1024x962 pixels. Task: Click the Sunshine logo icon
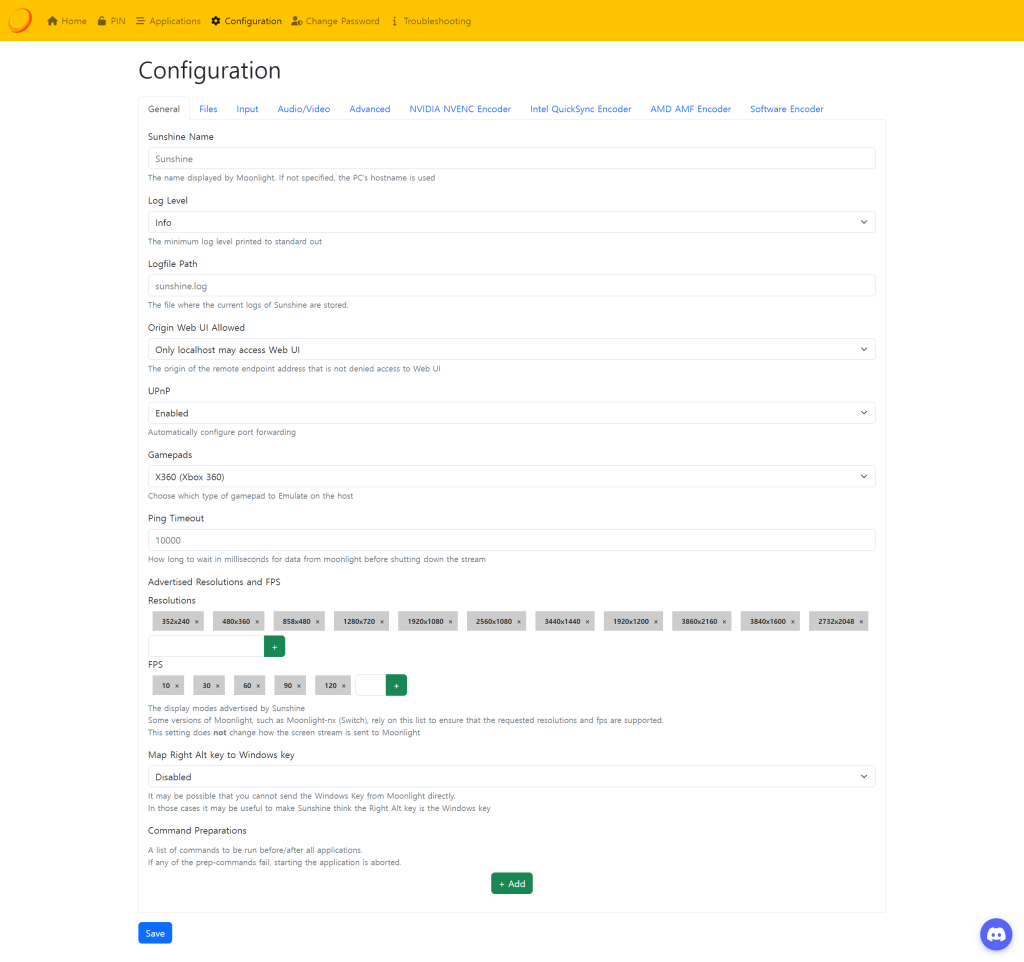pyautogui.click(x=20, y=20)
